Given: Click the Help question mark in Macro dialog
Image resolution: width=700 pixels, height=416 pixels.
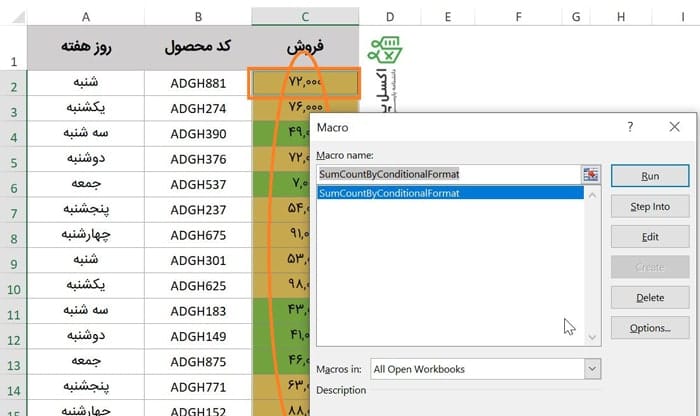Looking at the screenshot, I should click(x=630, y=127).
